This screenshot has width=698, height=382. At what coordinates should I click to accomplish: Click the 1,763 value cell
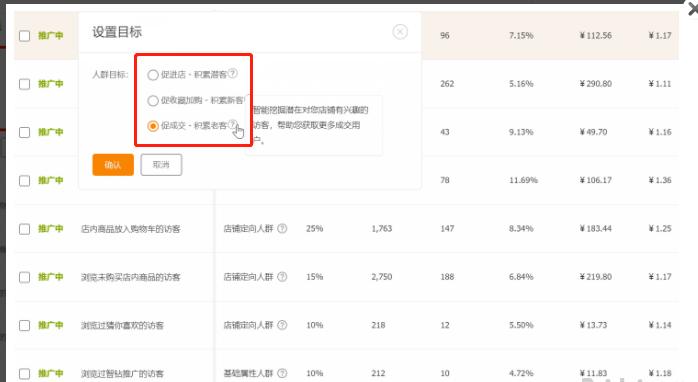click(x=381, y=228)
